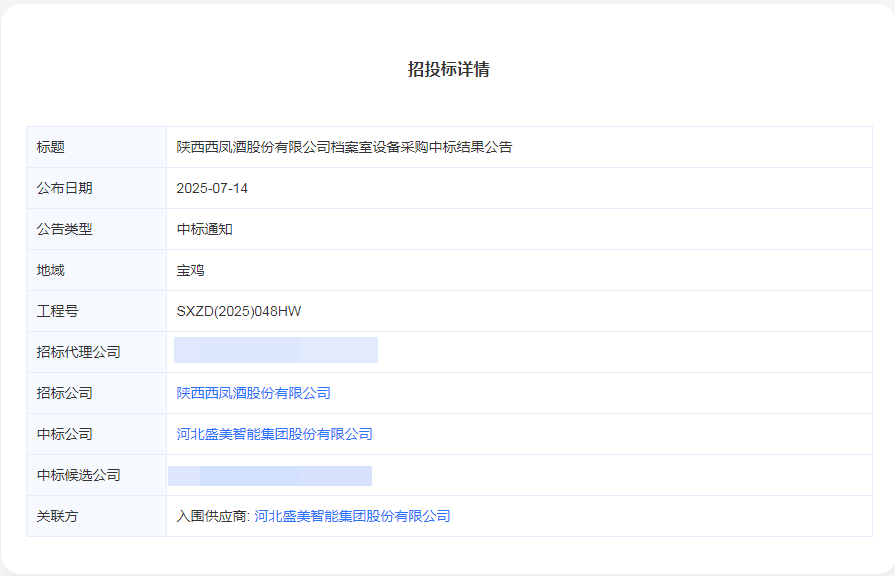Click the 公告类型 row label
This screenshot has height=576, width=895.
[x=65, y=229]
